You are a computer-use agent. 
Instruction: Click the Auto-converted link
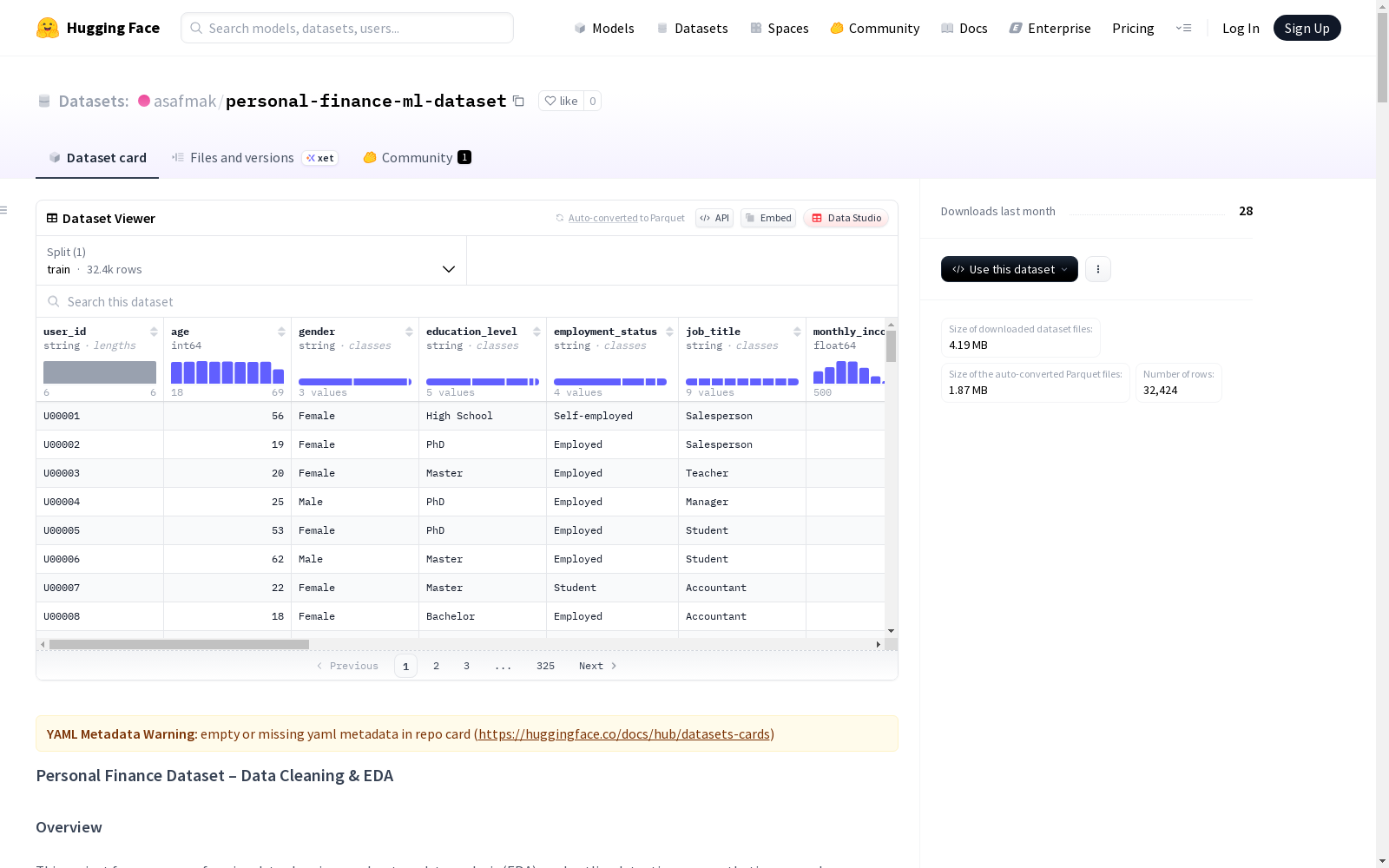602,218
